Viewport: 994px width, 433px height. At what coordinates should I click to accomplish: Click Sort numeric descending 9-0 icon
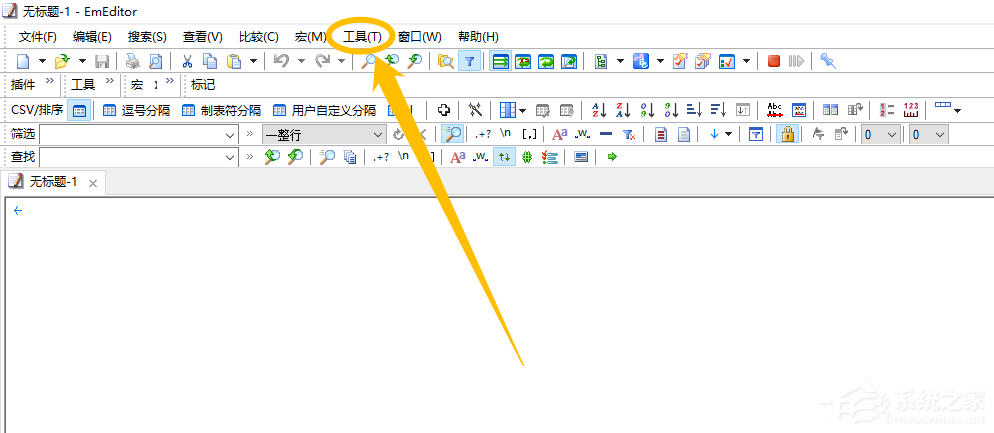[671, 110]
